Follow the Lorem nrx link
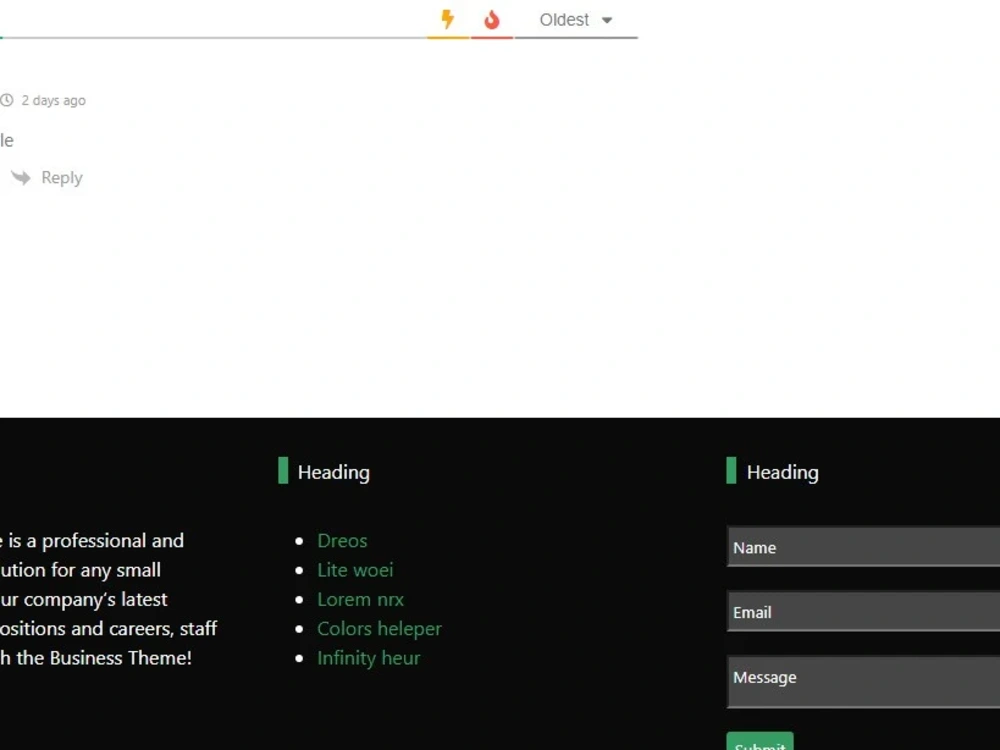This screenshot has height=750, width=1000. point(360,599)
